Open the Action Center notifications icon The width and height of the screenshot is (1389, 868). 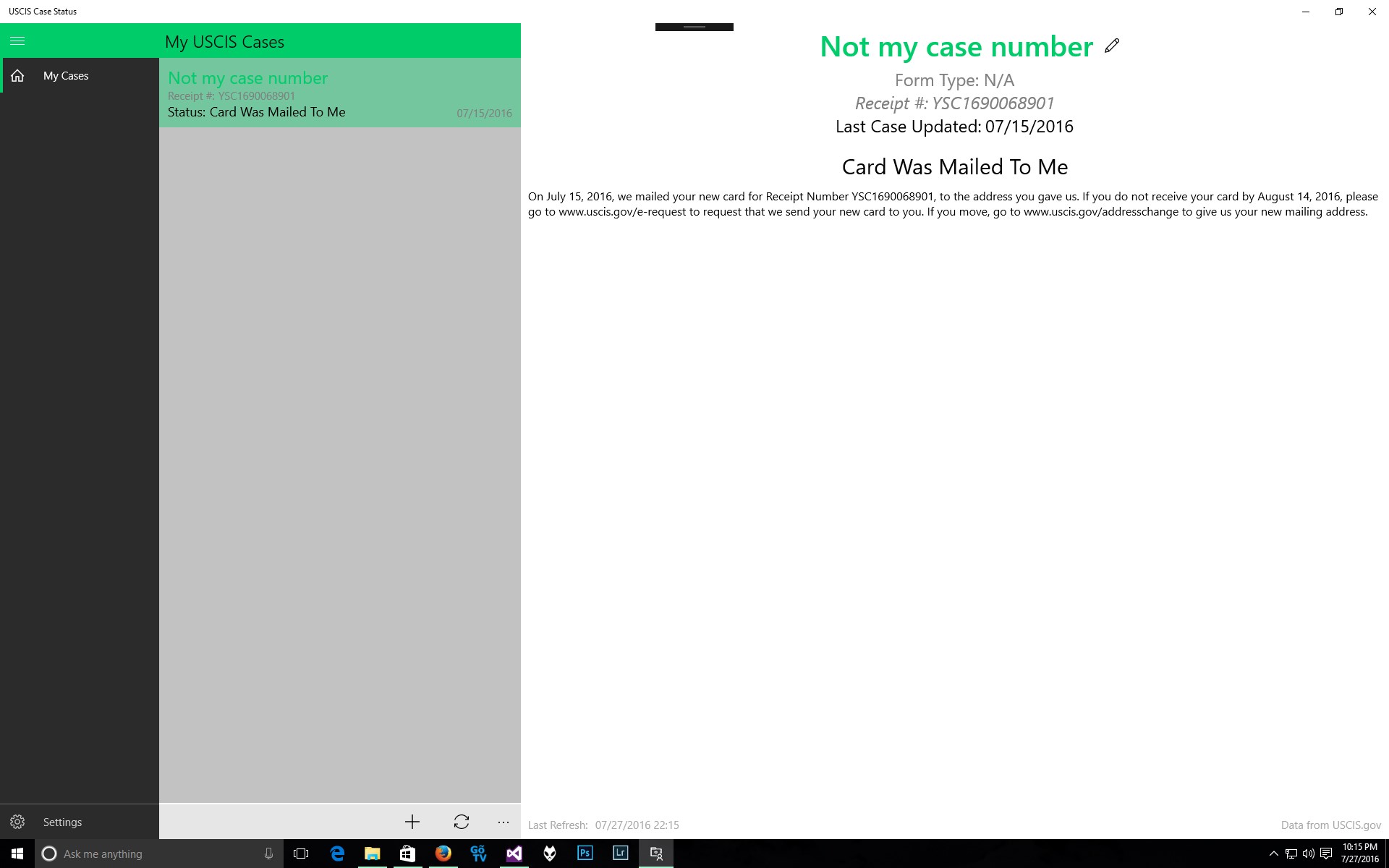(x=1326, y=854)
